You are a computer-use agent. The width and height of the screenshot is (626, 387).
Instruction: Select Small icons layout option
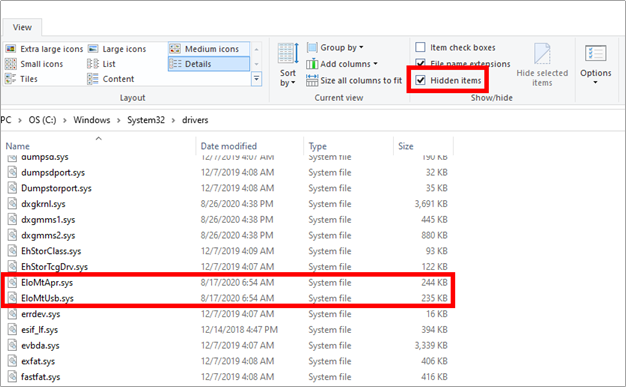coord(34,64)
